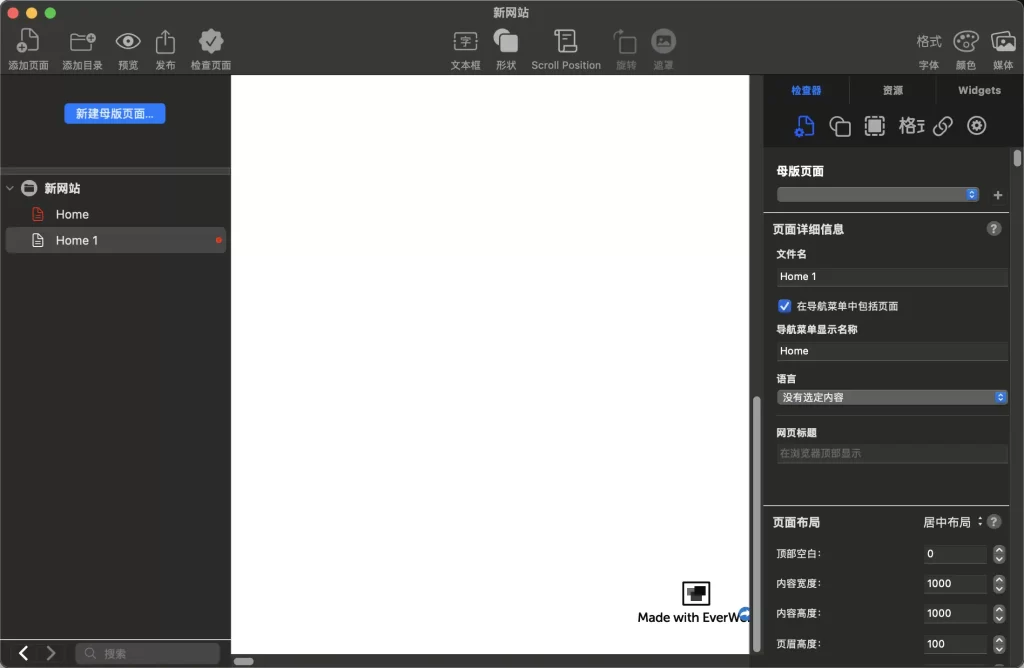Click the Add Directory (添加目录) toolbar icon
Image resolution: width=1024 pixels, height=668 pixels.
click(82, 41)
